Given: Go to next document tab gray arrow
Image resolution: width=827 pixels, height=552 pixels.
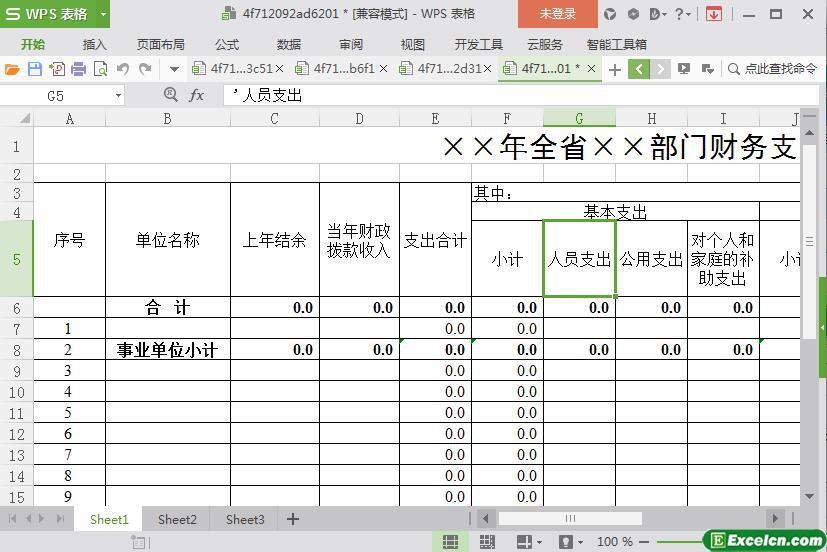Looking at the screenshot, I should pyautogui.click(x=660, y=69).
